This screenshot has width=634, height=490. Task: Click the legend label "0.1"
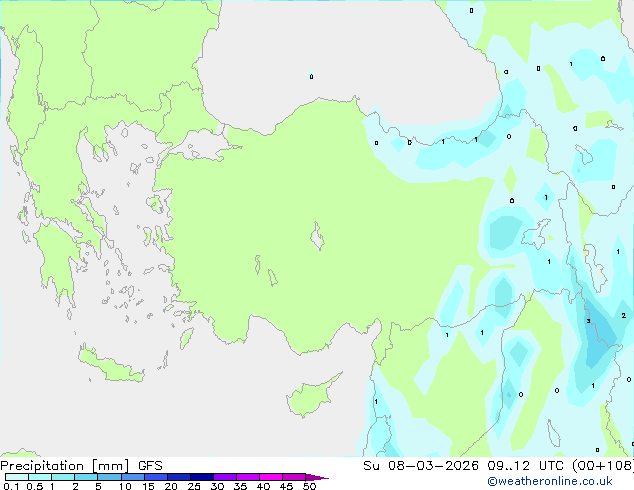11,486
